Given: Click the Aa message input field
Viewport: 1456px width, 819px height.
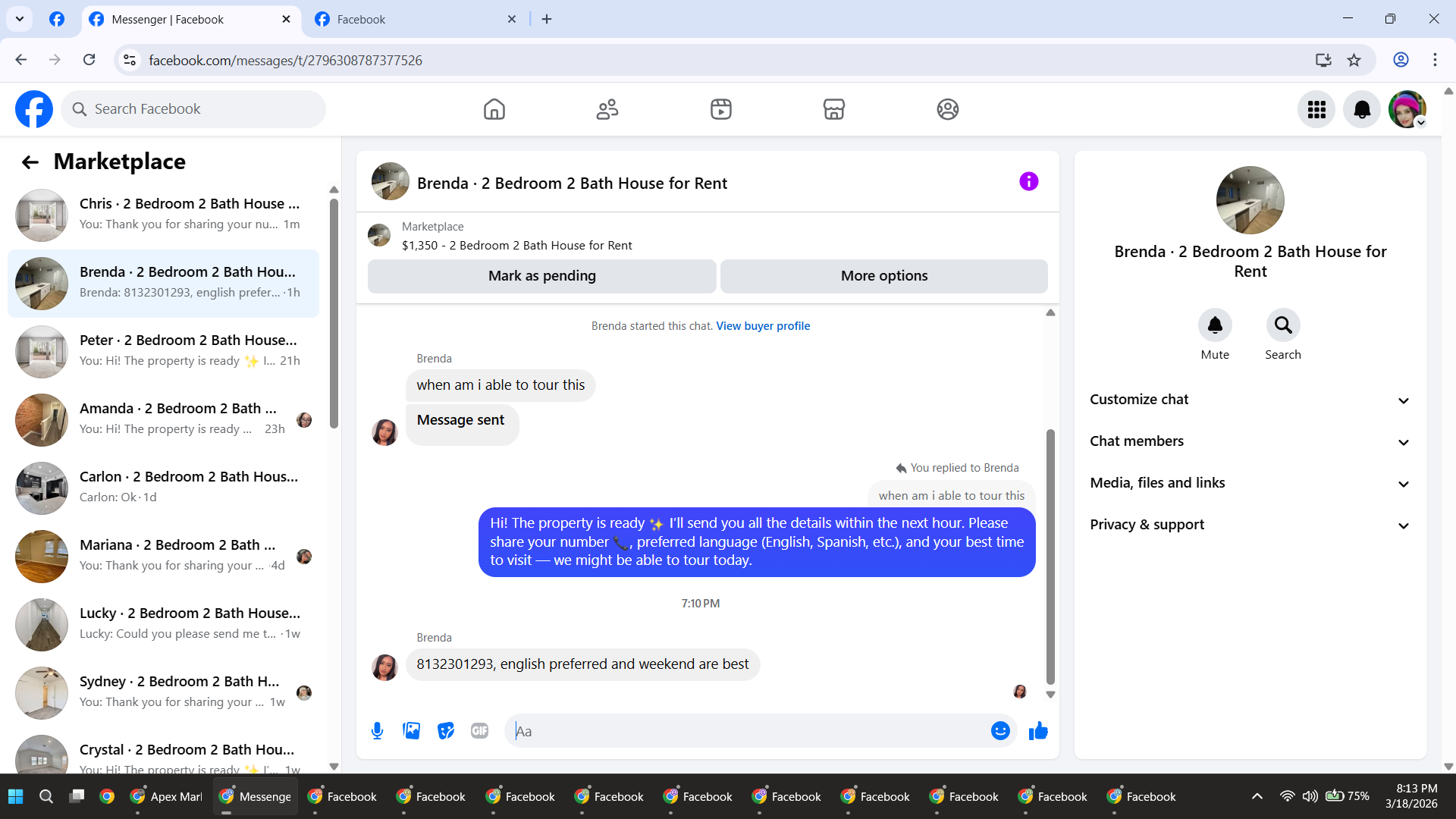Looking at the screenshot, I should click(747, 731).
